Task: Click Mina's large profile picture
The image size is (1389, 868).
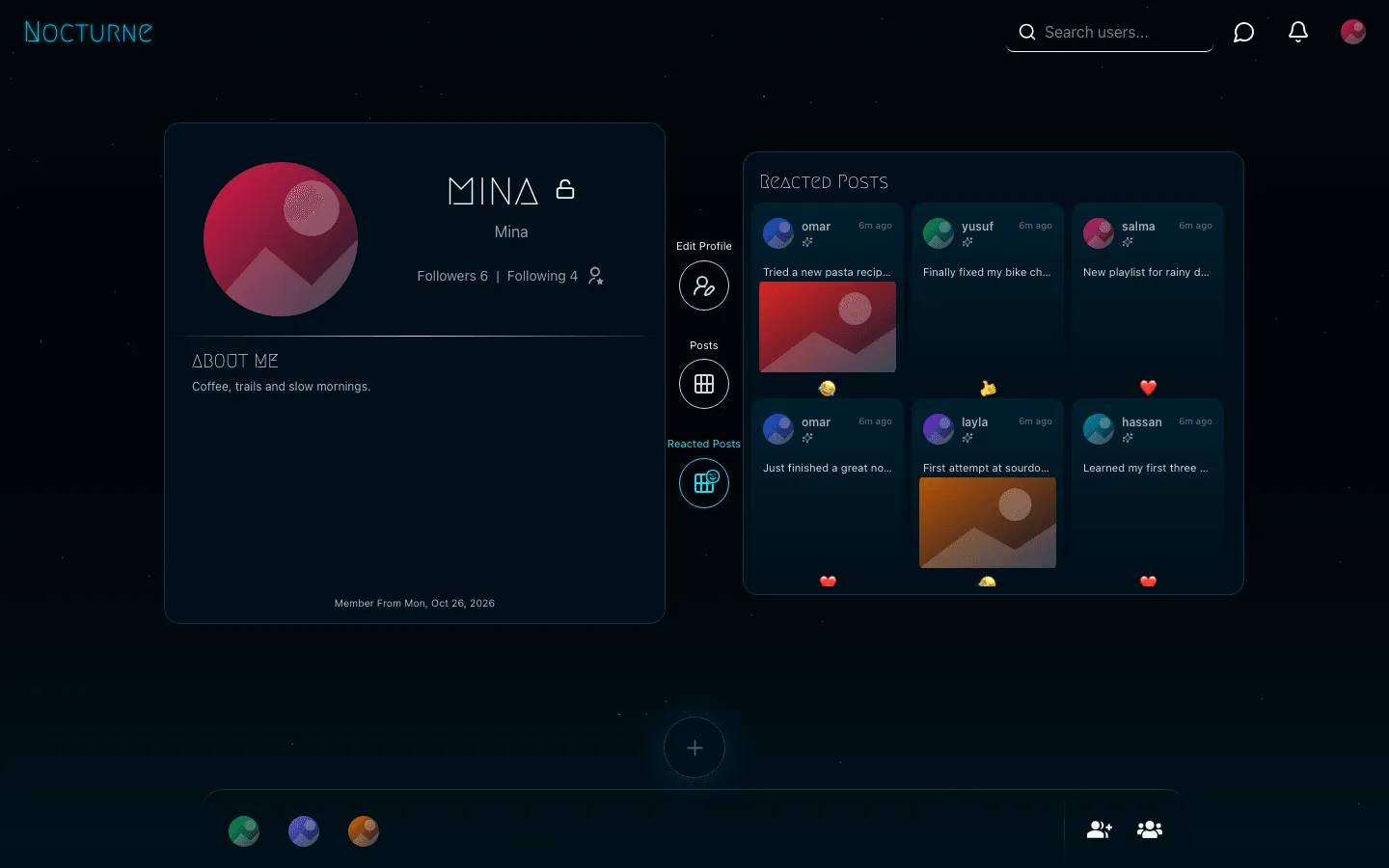Action: tap(281, 239)
